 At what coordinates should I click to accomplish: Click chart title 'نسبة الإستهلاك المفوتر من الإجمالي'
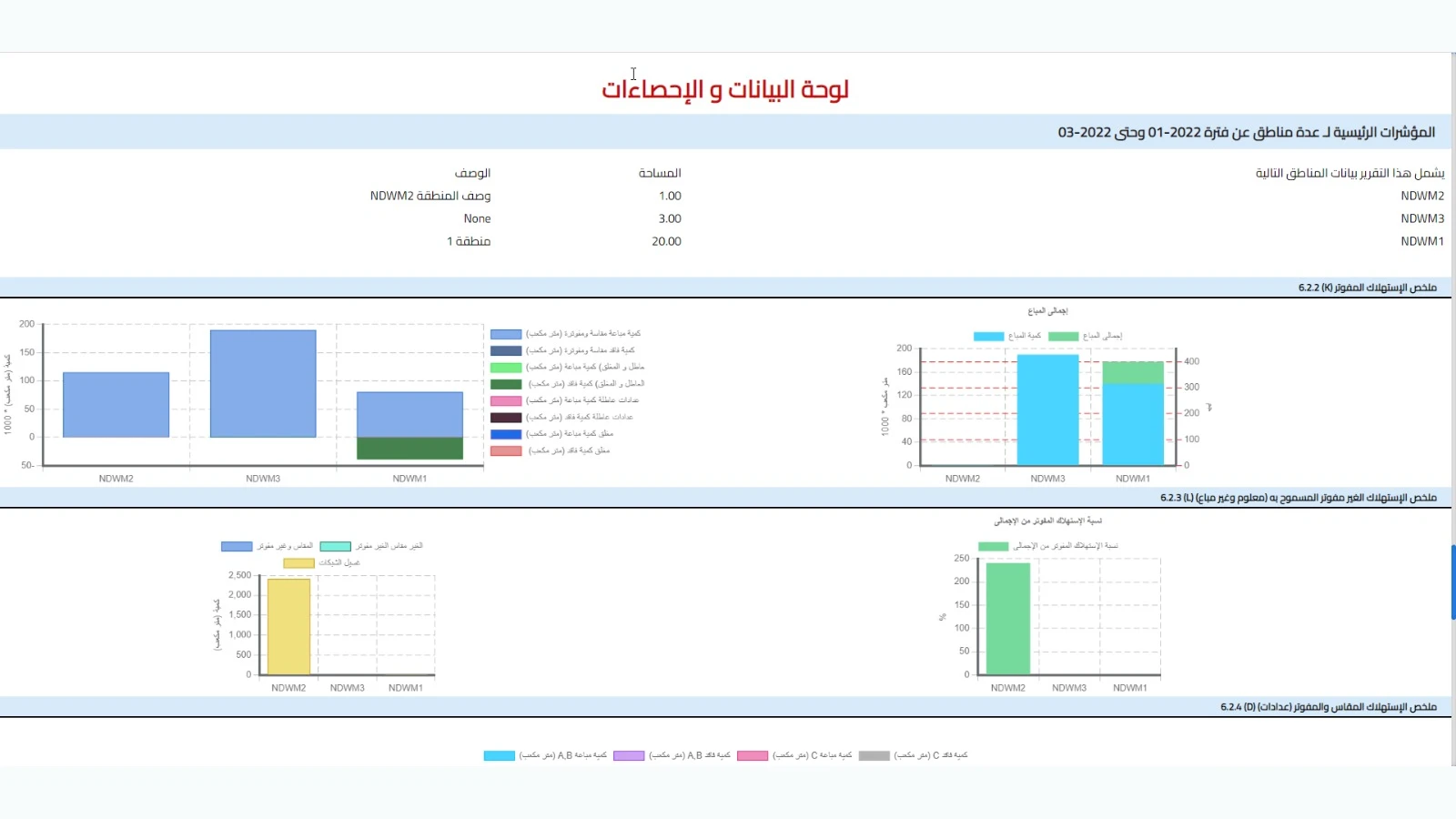click(1047, 521)
